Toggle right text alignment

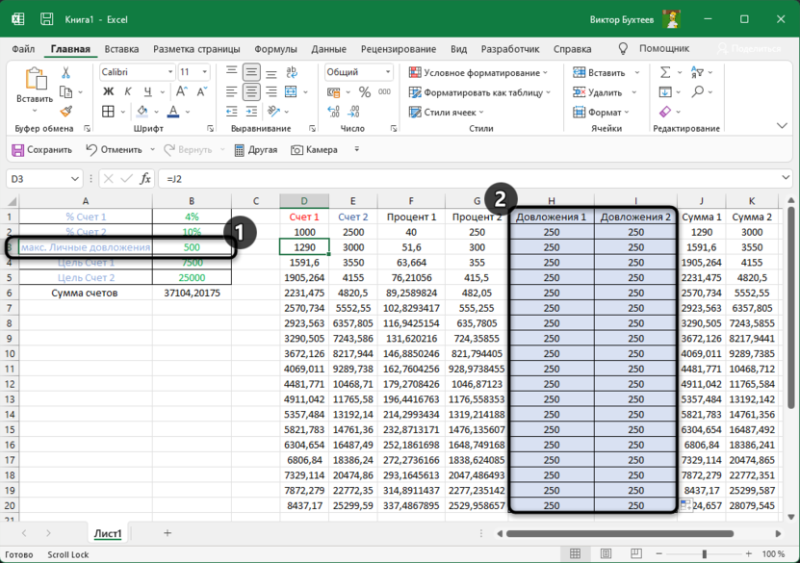(x=271, y=92)
